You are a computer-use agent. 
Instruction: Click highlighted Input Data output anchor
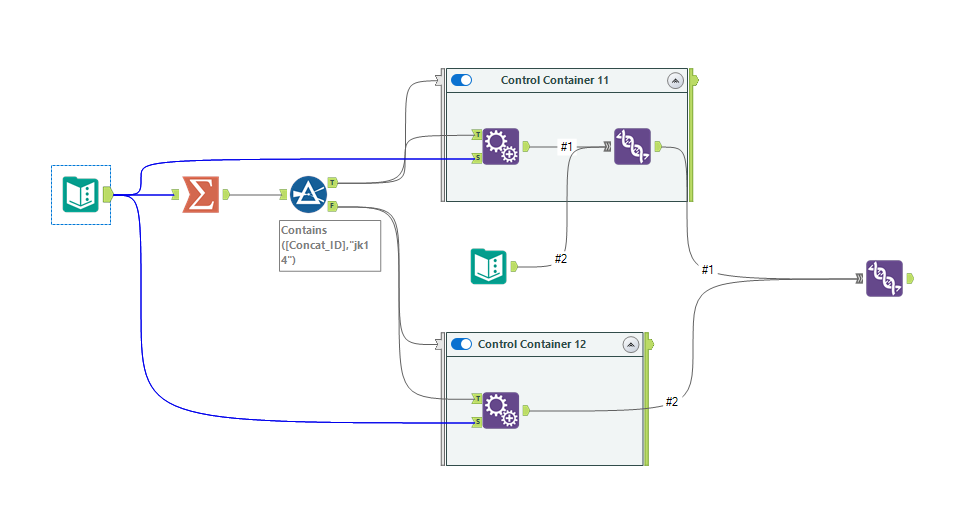point(108,195)
